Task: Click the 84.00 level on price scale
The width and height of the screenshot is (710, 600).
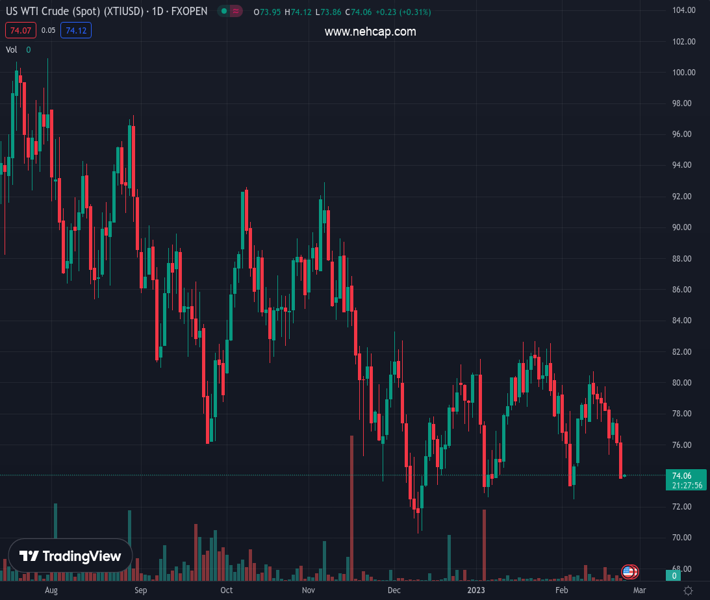Action: (684, 321)
